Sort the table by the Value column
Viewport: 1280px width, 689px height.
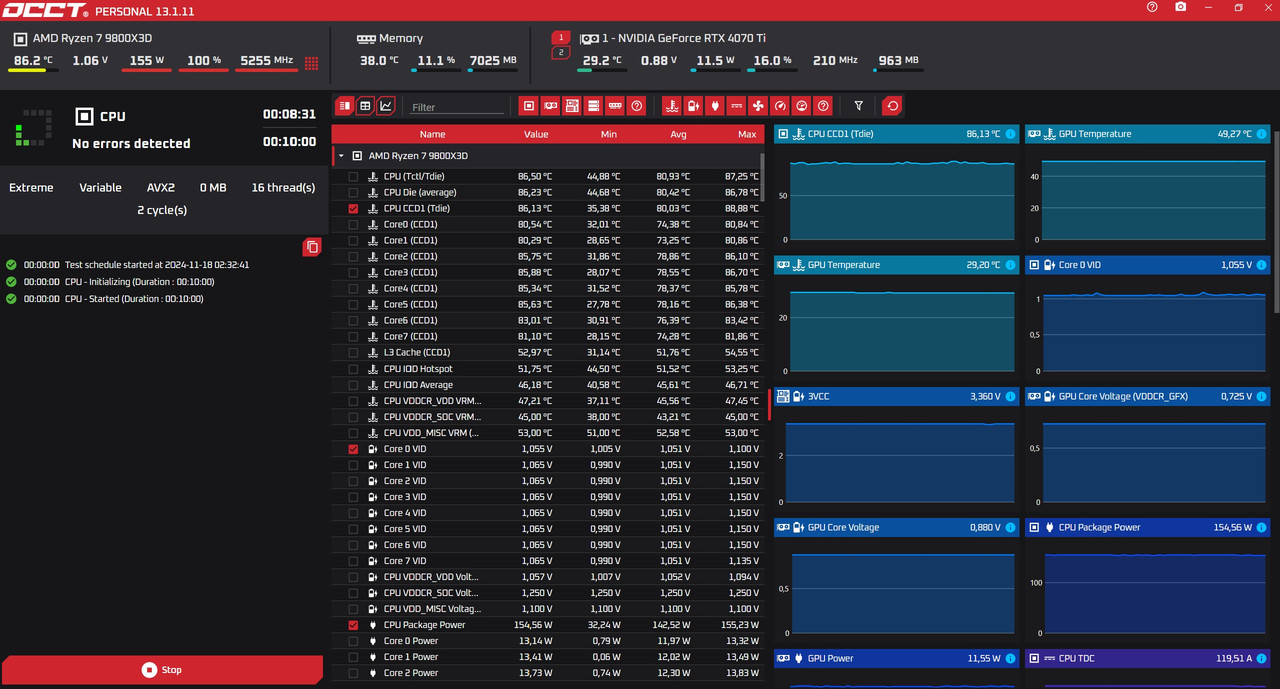pyautogui.click(x=536, y=134)
